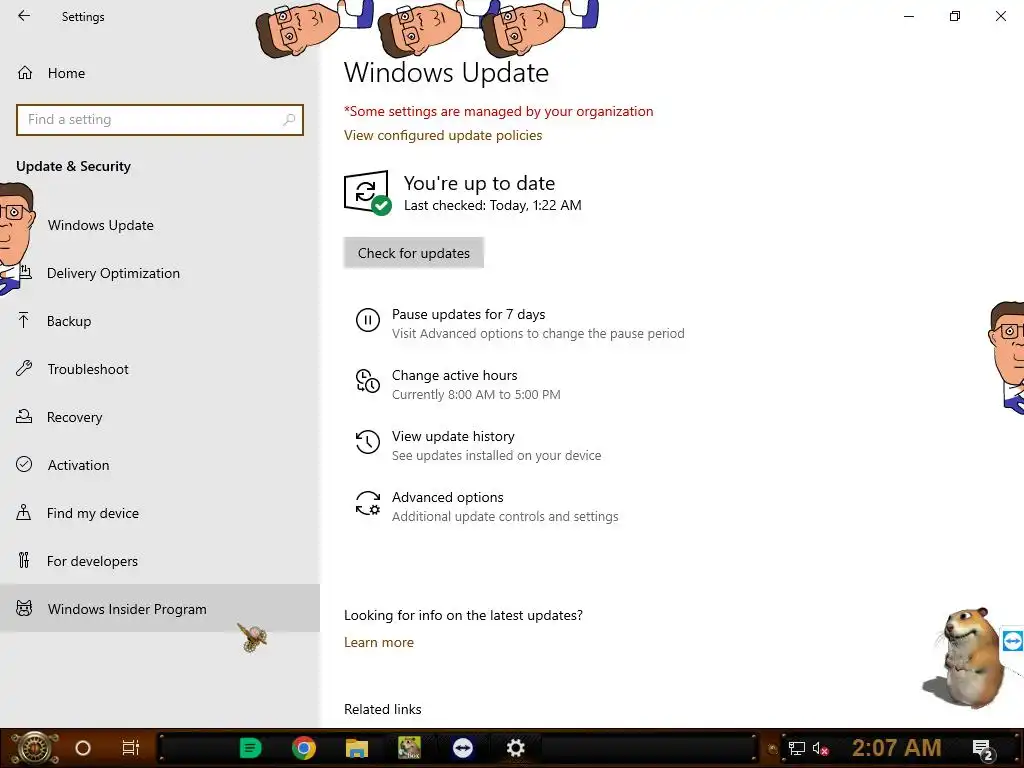Click the update history clock icon
The image size is (1024, 768).
(x=368, y=442)
